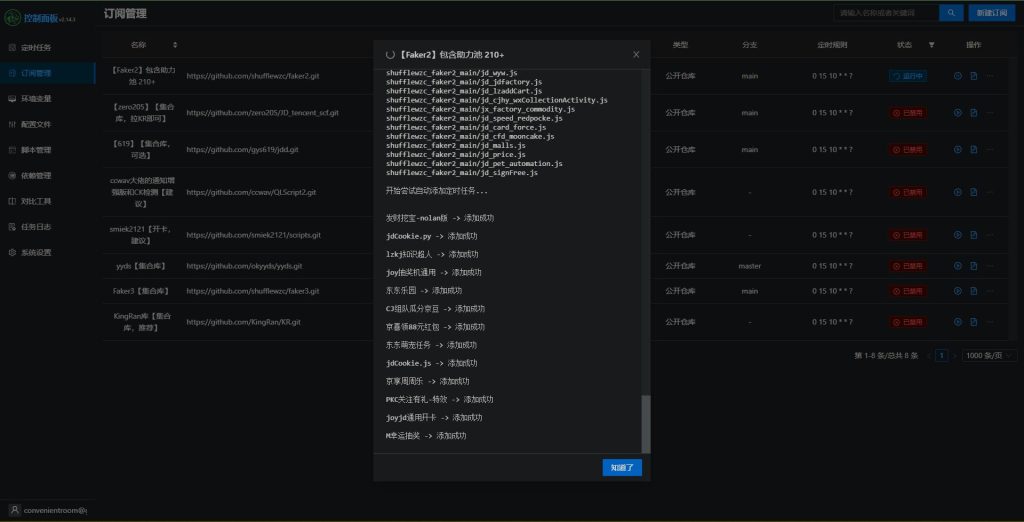The image size is (1024, 522).
Task: Select page 1 in pagination
Action: (x=941, y=355)
